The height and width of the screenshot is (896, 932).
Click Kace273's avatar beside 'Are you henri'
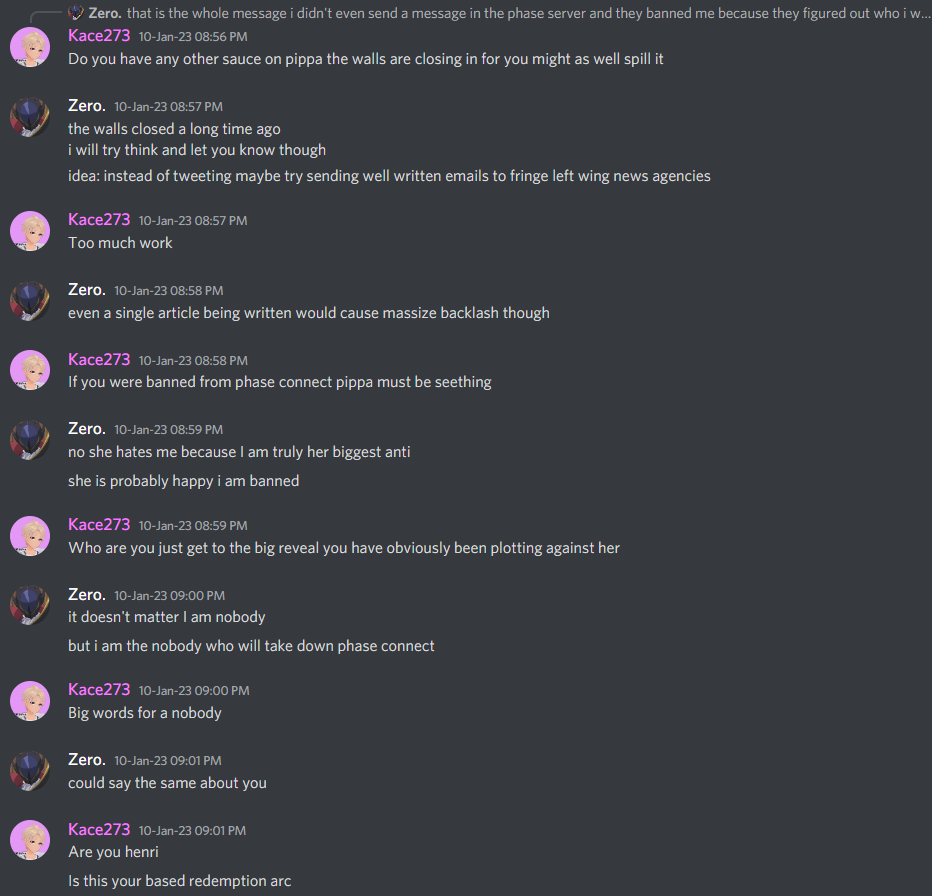(x=30, y=841)
